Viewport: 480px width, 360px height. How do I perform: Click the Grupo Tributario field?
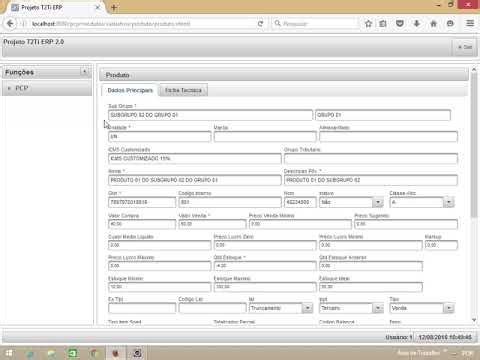371,159
